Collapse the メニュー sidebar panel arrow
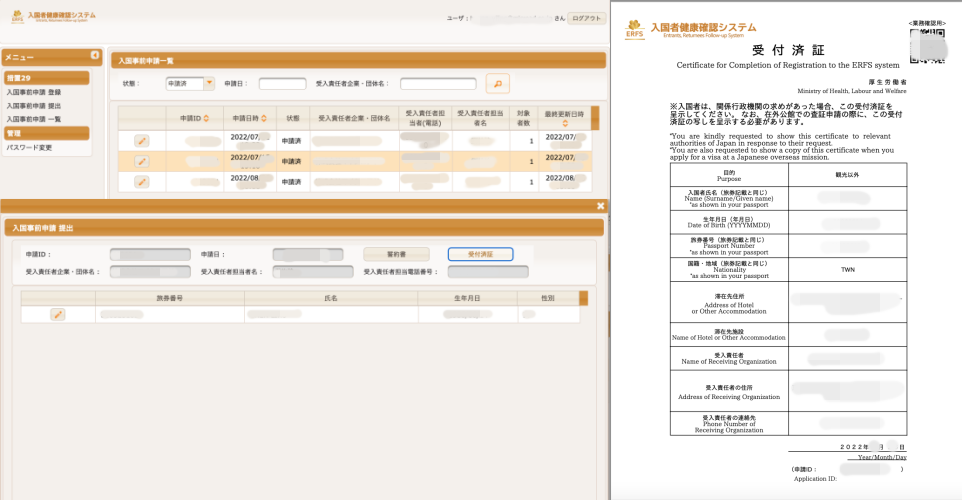The width and height of the screenshot is (962, 500). click(x=95, y=56)
